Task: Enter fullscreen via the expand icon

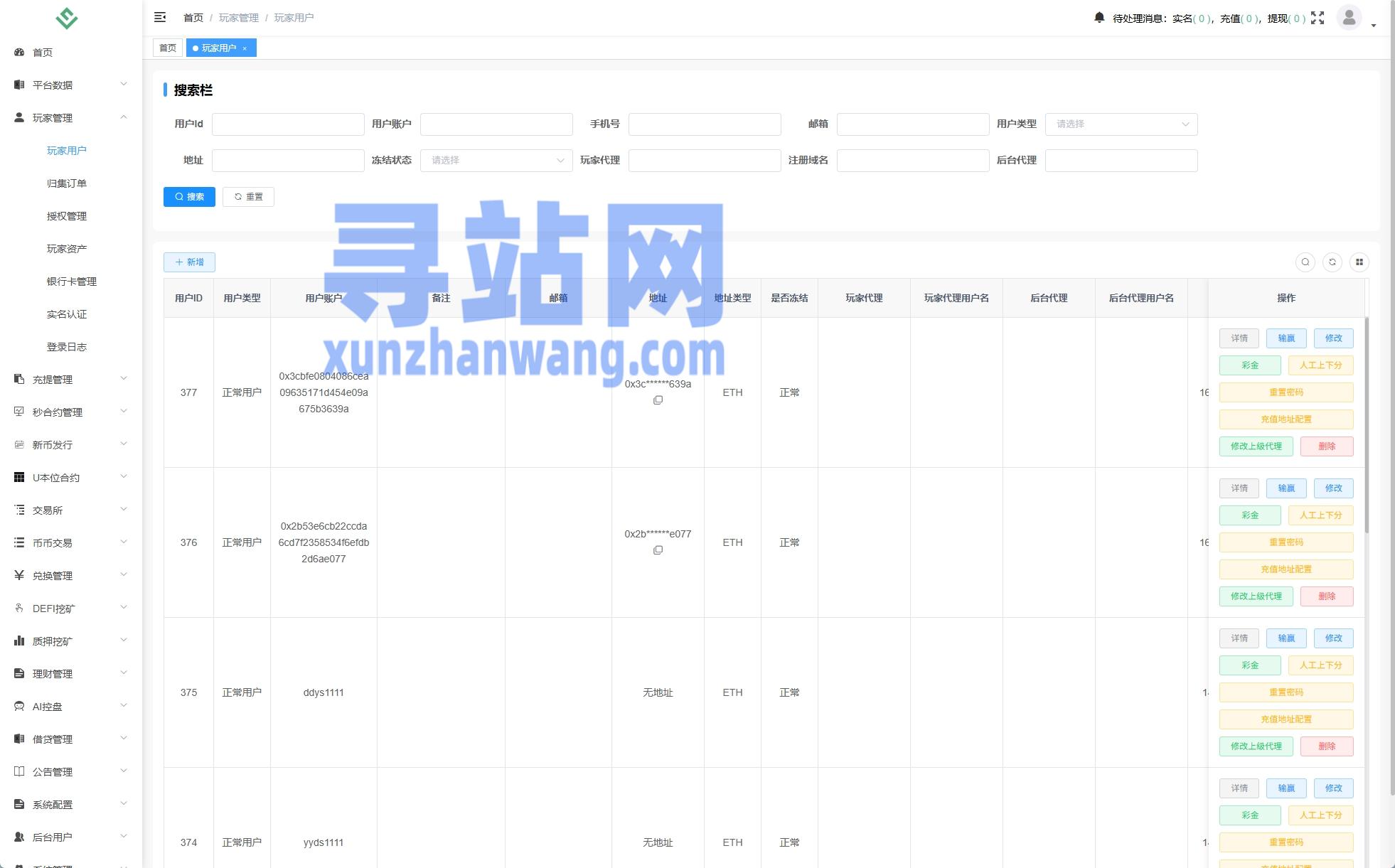Action: pyautogui.click(x=1317, y=18)
